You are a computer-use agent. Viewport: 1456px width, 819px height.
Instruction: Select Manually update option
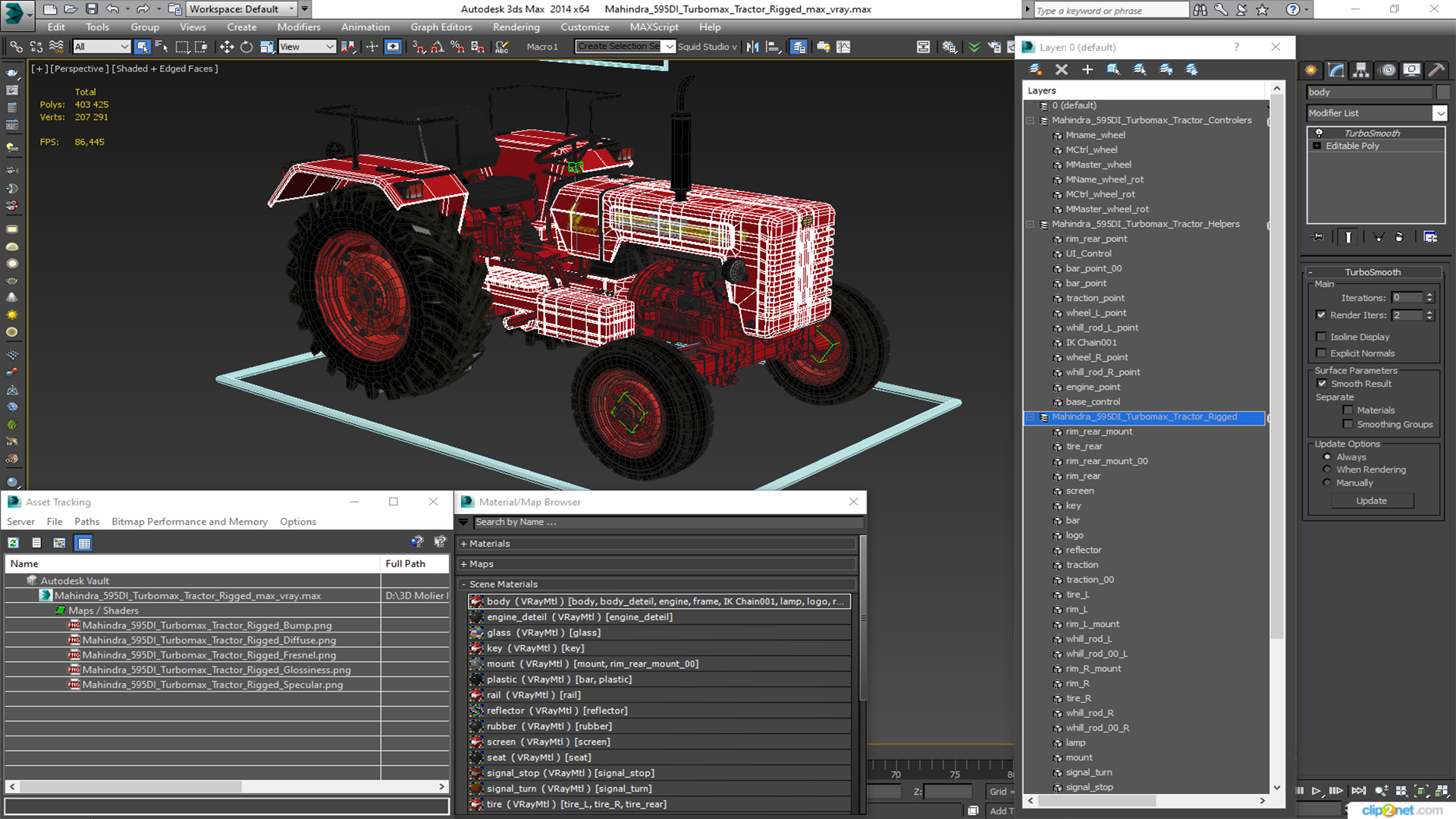(x=1327, y=482)
